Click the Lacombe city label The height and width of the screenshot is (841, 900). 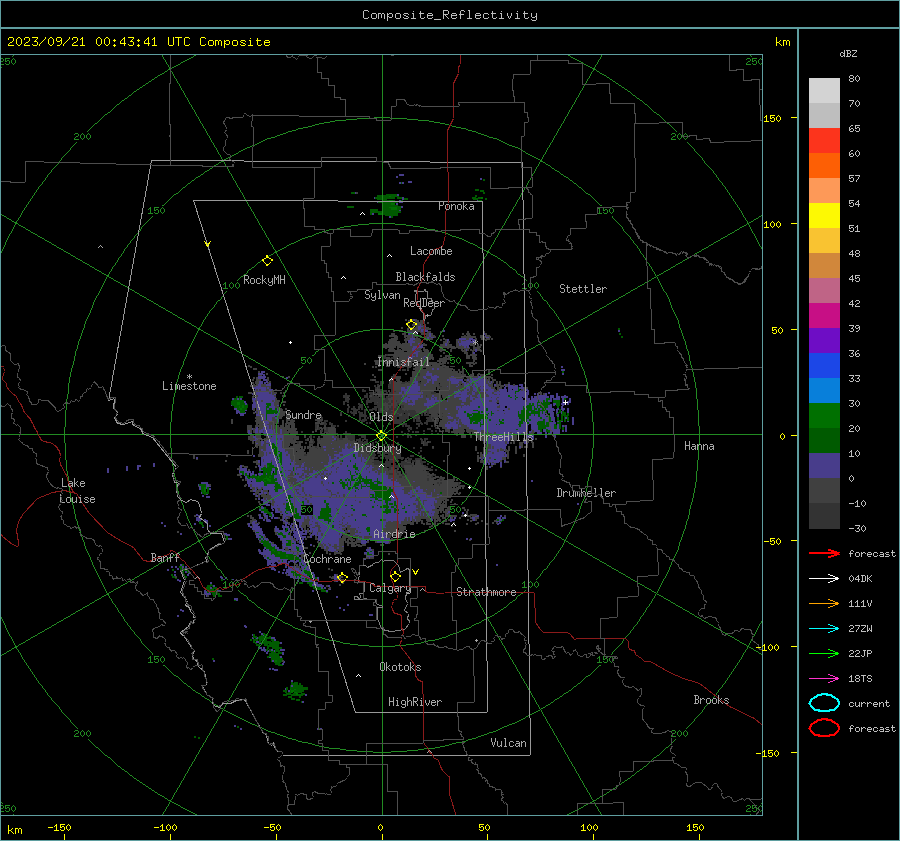coord(431,251)
